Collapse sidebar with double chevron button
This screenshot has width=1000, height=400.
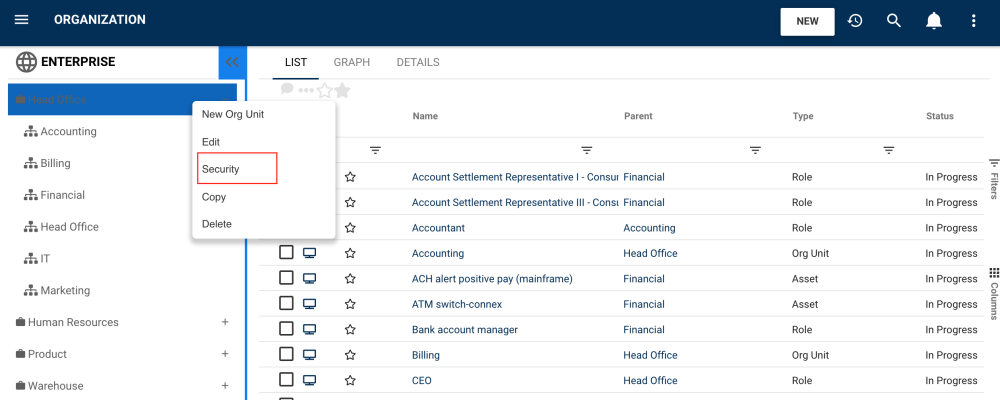click(232, 62)
